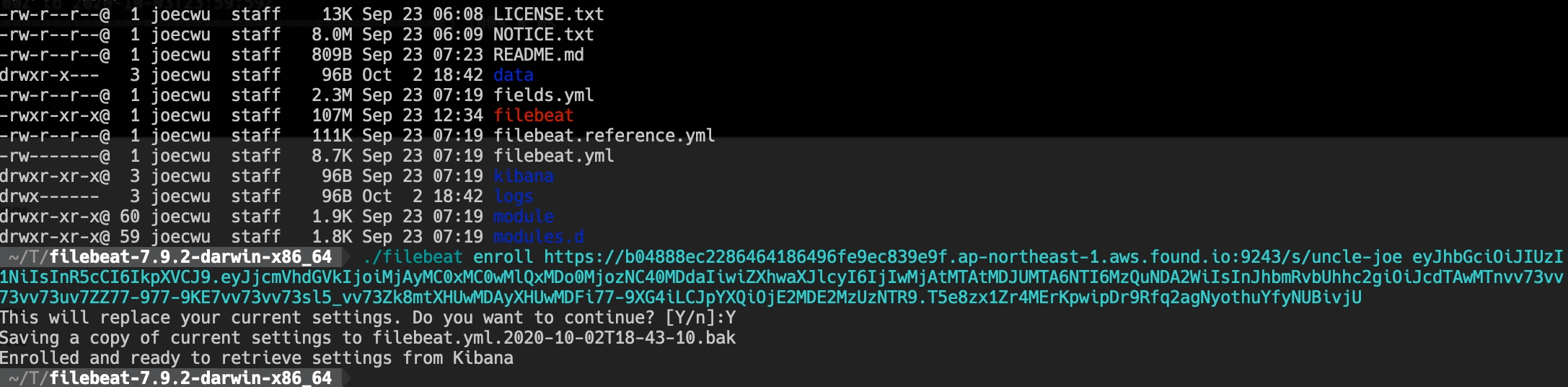Click the ./filebeat command text

point(413,257)
